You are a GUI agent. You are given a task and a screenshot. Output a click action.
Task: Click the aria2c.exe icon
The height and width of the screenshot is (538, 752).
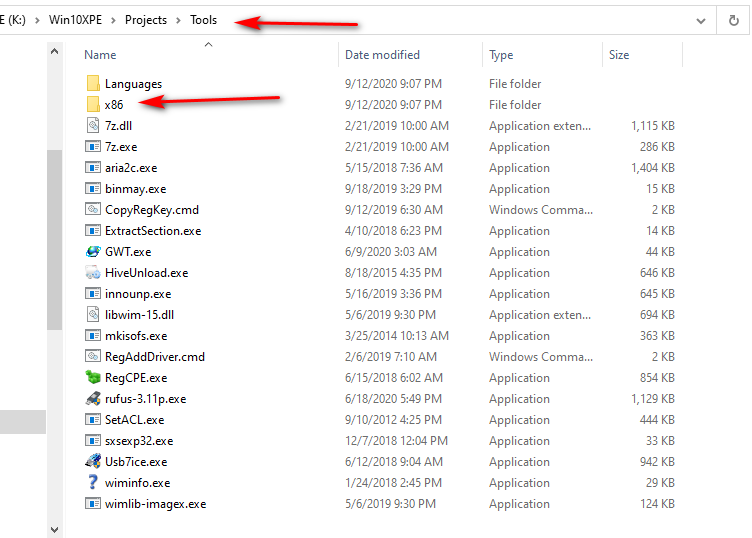pos(93,168)
